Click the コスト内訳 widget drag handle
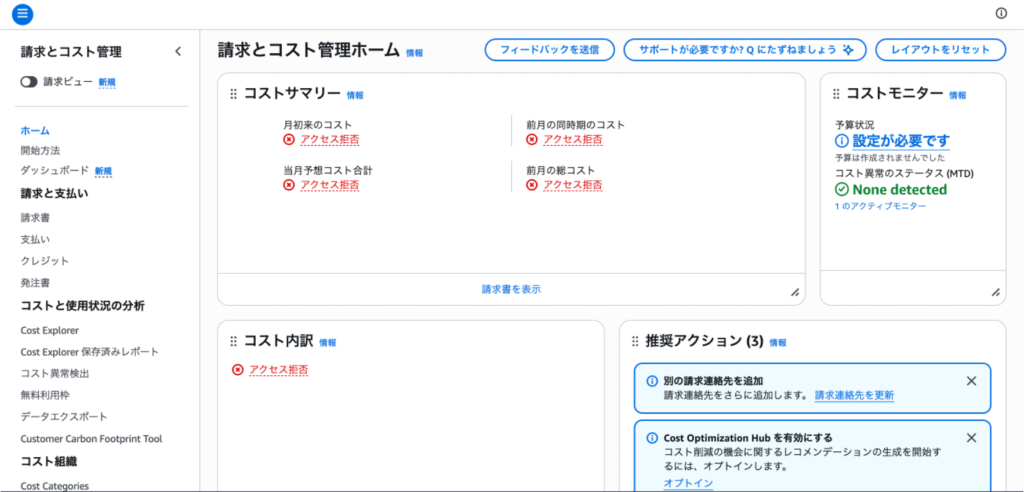Screen dimensions: 1024x492 [233, 342]
